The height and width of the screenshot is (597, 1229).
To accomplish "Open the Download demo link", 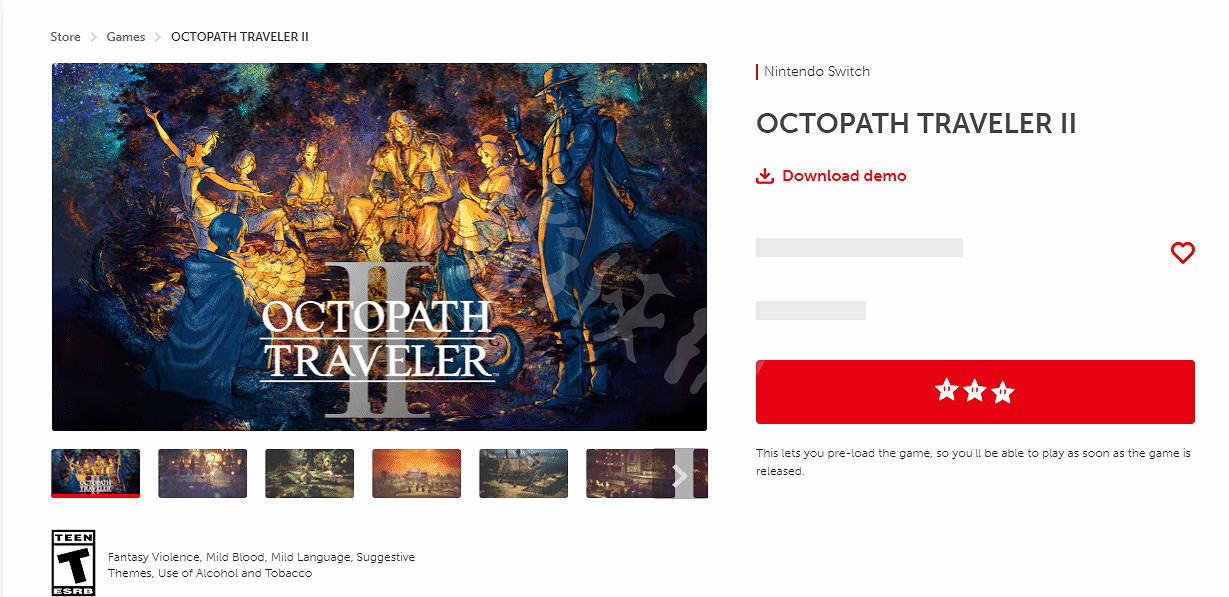I will click(x=844, y=176).
